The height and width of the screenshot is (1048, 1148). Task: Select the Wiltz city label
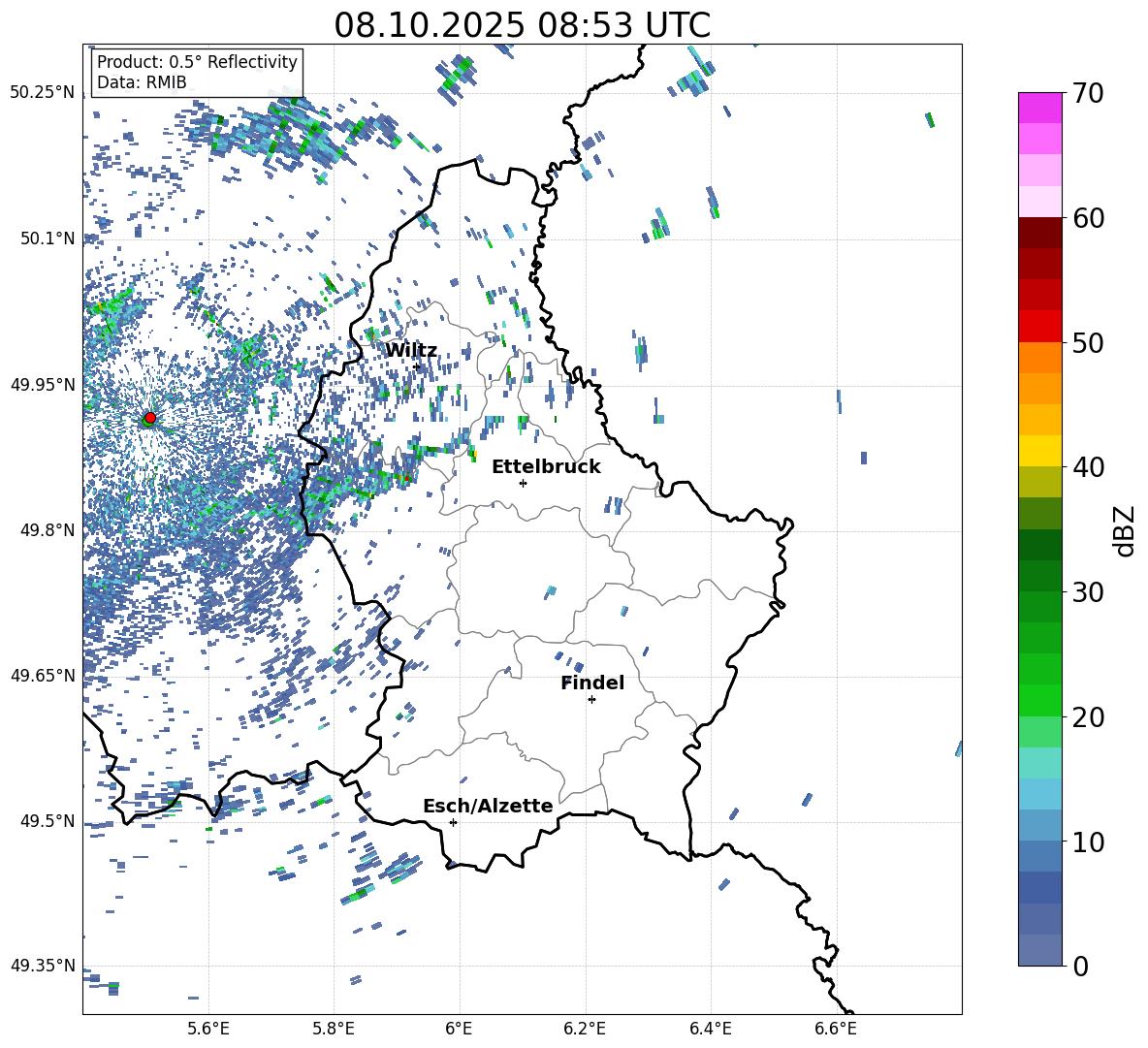click(411, 350)
